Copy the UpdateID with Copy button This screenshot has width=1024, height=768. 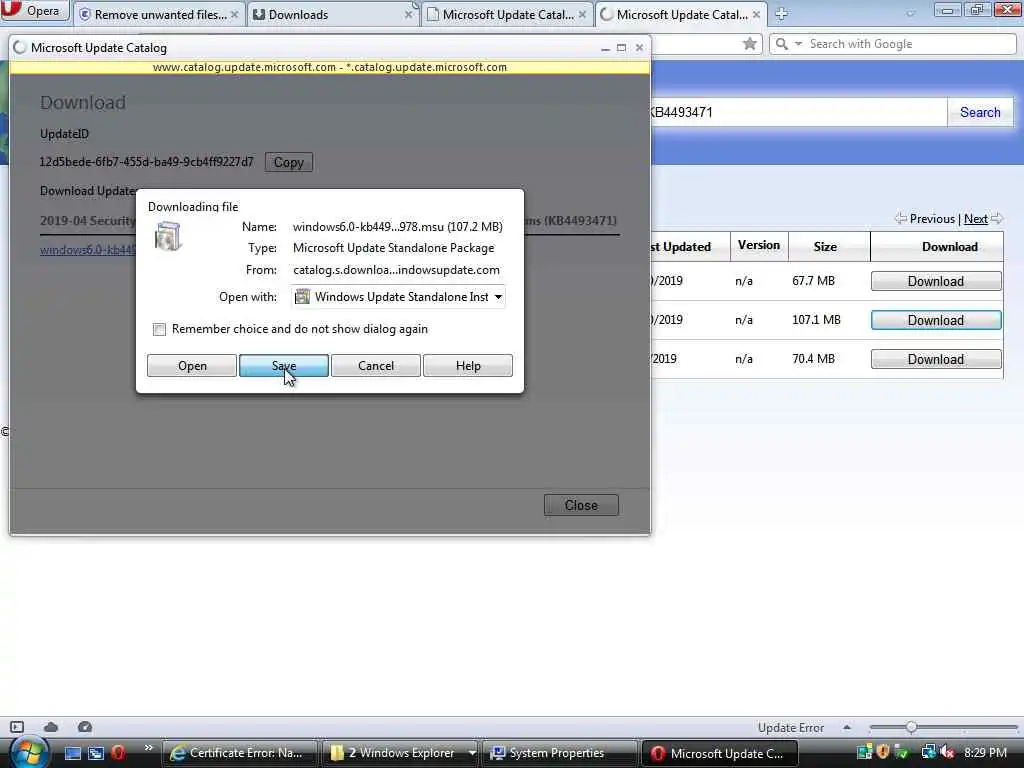(x=289, y=162)
